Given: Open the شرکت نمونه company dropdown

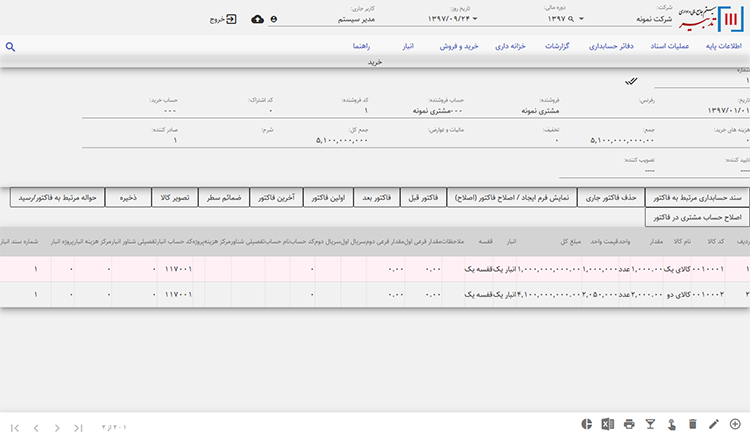Looking at the screenshot, I should 649,19.
